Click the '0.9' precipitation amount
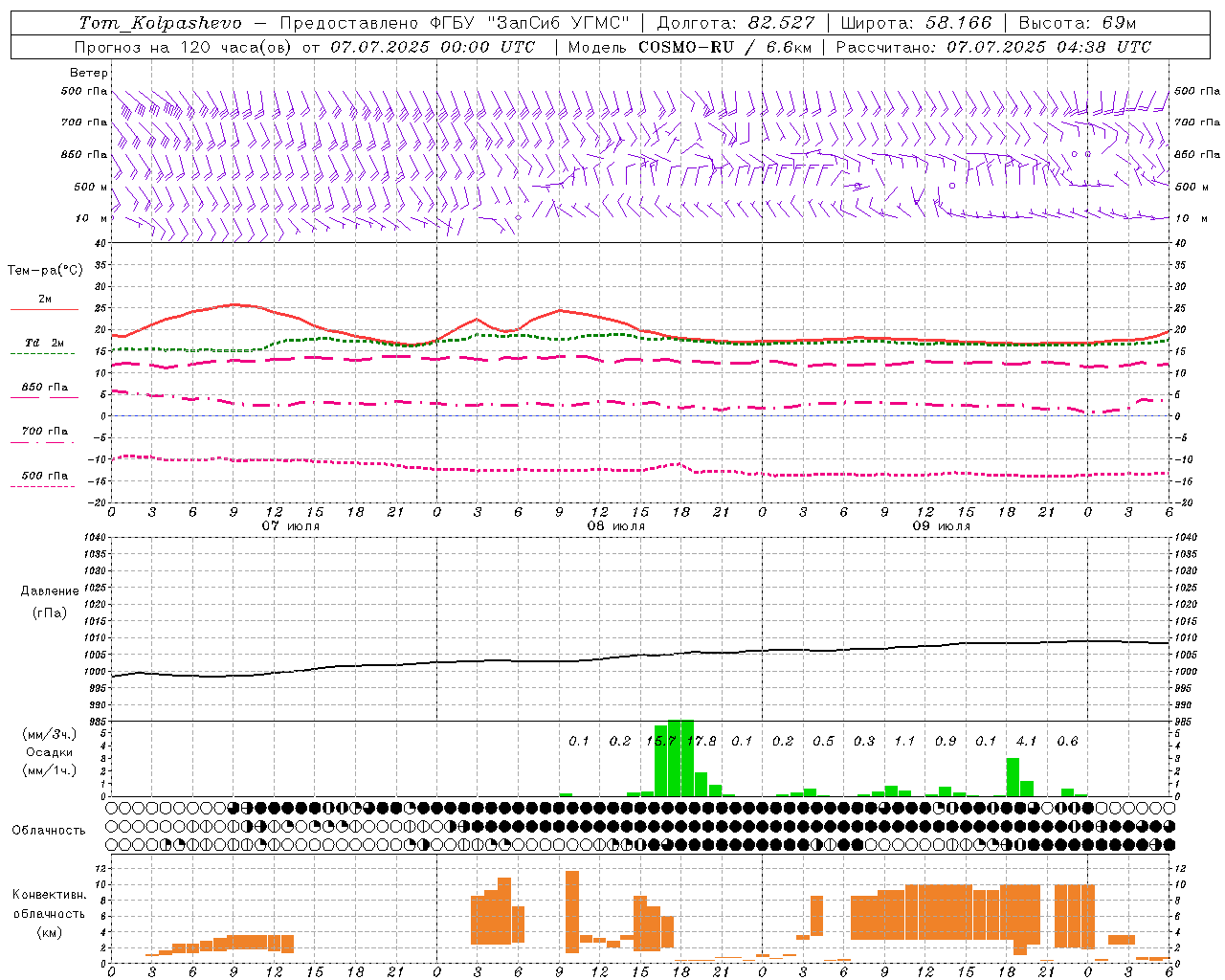1225x980 pixels. [946, 741]
